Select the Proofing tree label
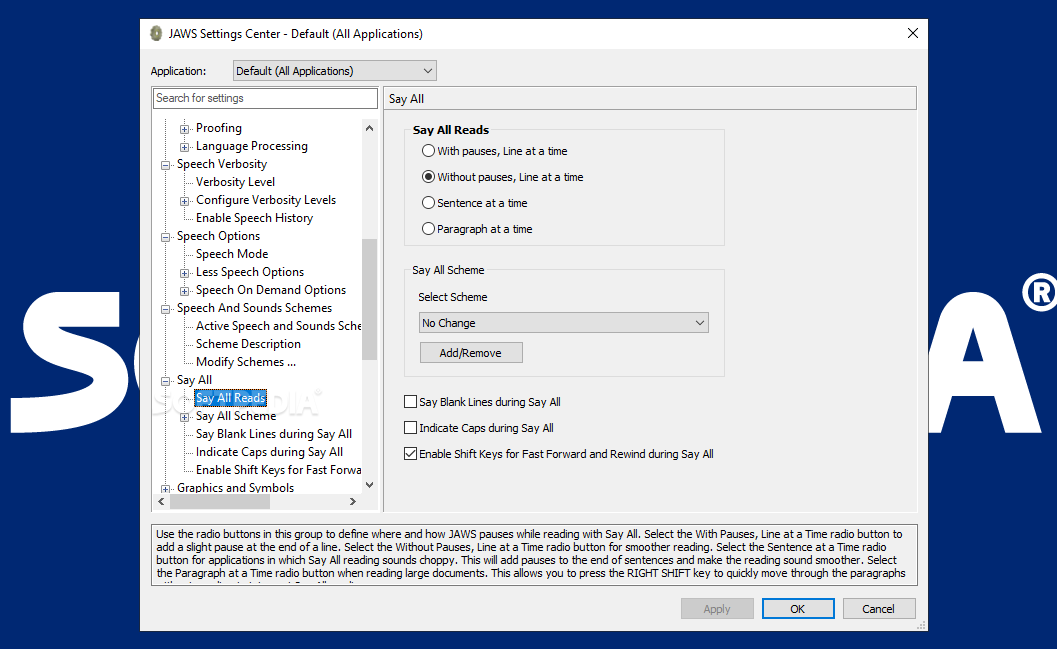Viewport: 1057px width, 649px height. pos(218,128)
